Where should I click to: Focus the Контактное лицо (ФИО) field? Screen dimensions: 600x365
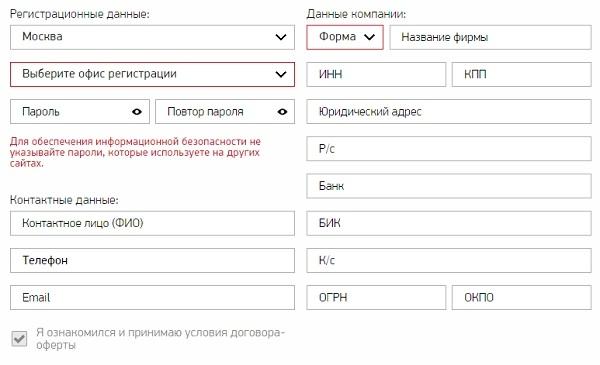click(152, 223)
